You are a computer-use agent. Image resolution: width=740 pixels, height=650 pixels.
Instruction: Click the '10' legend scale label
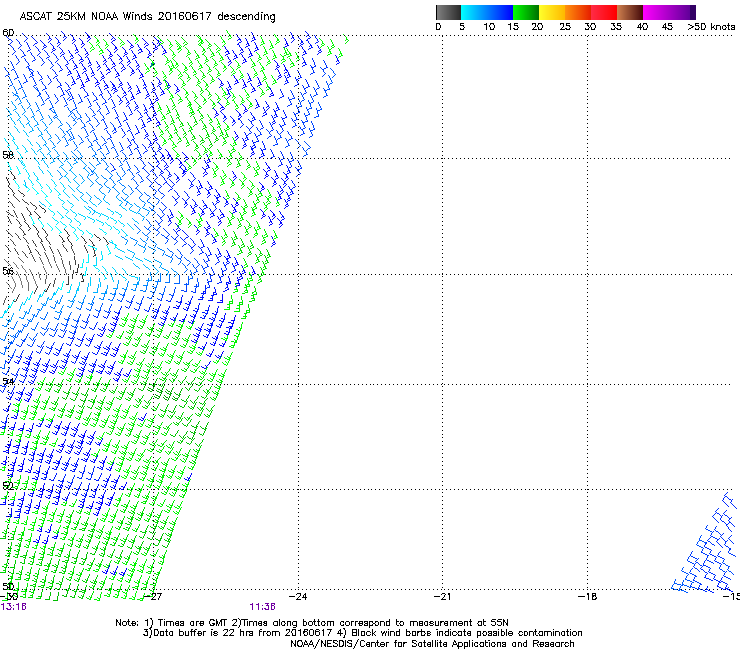click(x=489, y=27)
